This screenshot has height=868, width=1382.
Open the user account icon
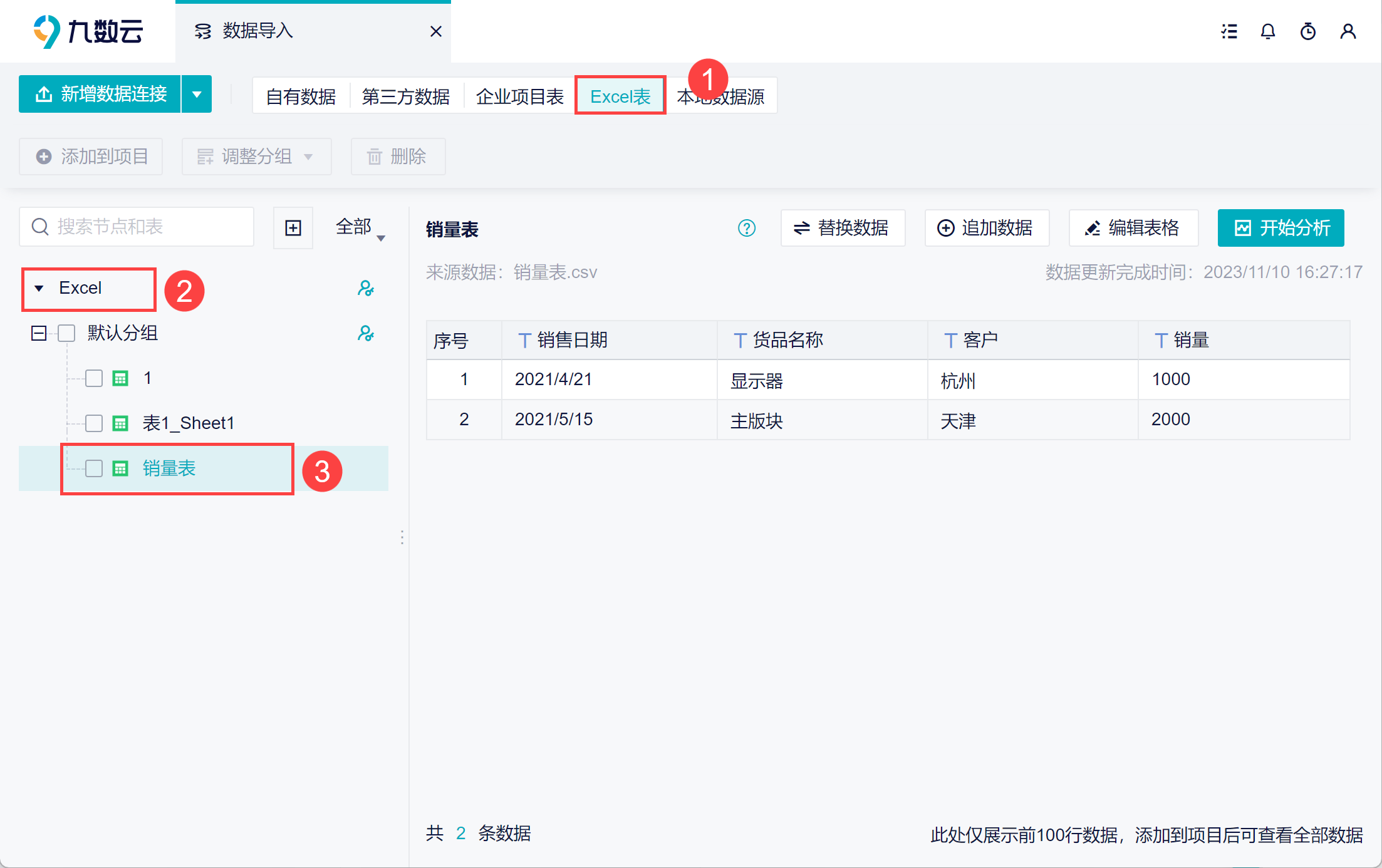pyautogui.click(x=1348, y=31)
